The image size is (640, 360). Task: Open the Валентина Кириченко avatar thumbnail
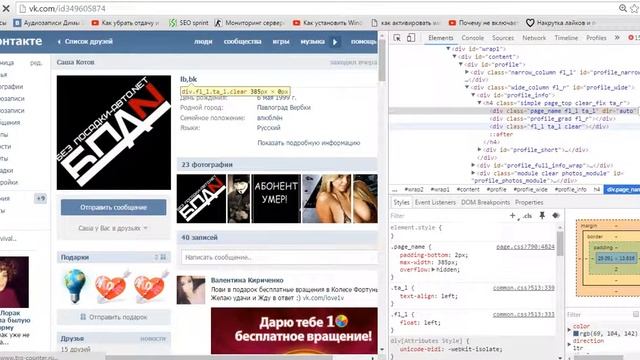191,290
